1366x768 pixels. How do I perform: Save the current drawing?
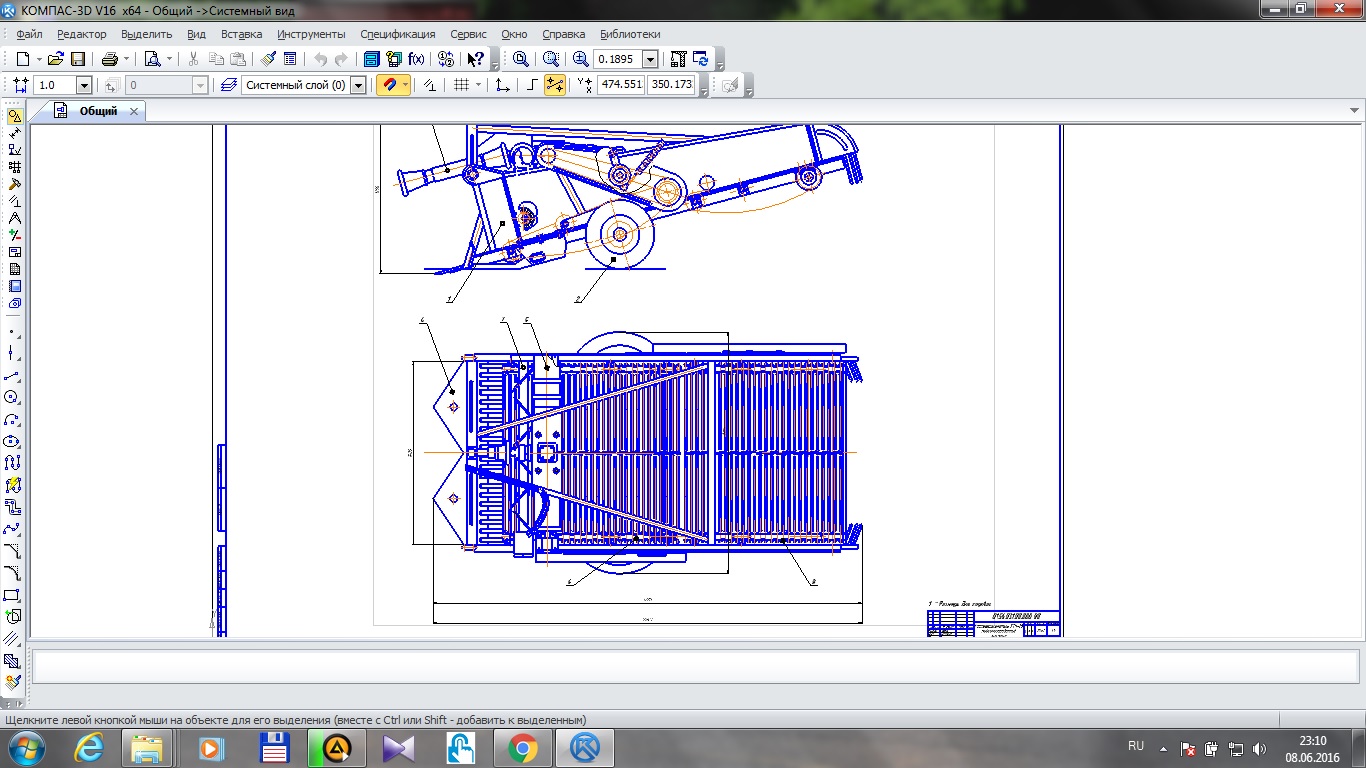[x=78, y=59]
